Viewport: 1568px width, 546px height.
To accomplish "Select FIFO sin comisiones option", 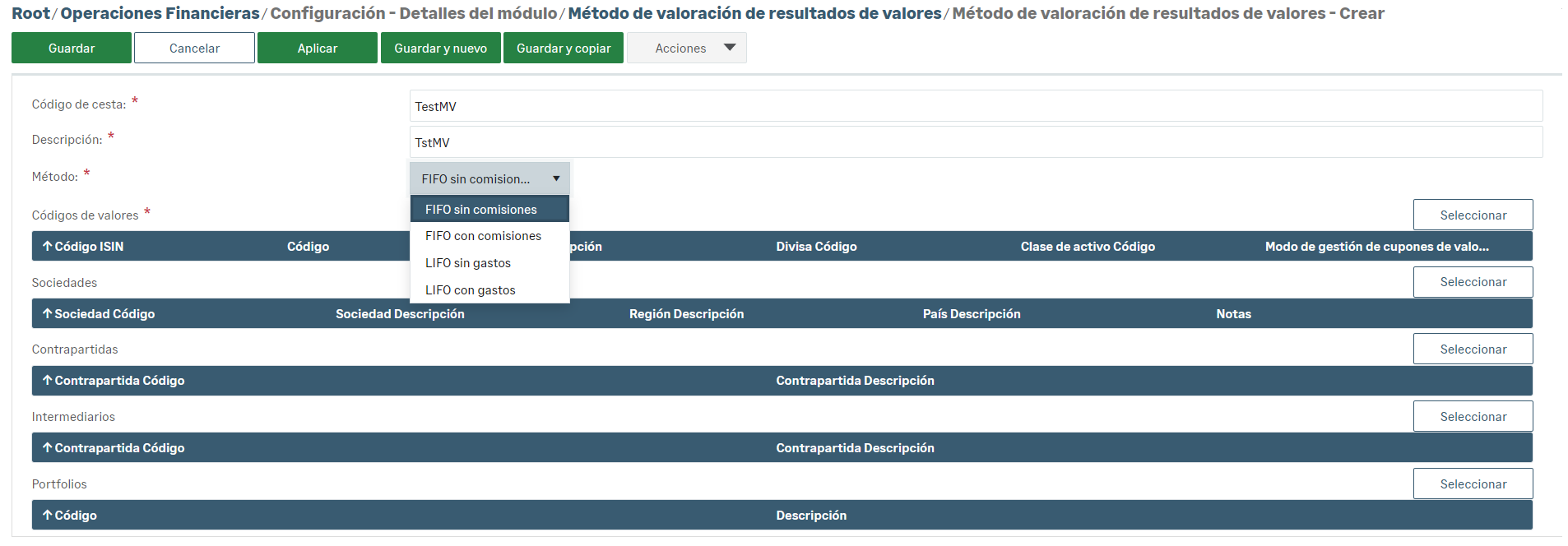I will (481, 210).
